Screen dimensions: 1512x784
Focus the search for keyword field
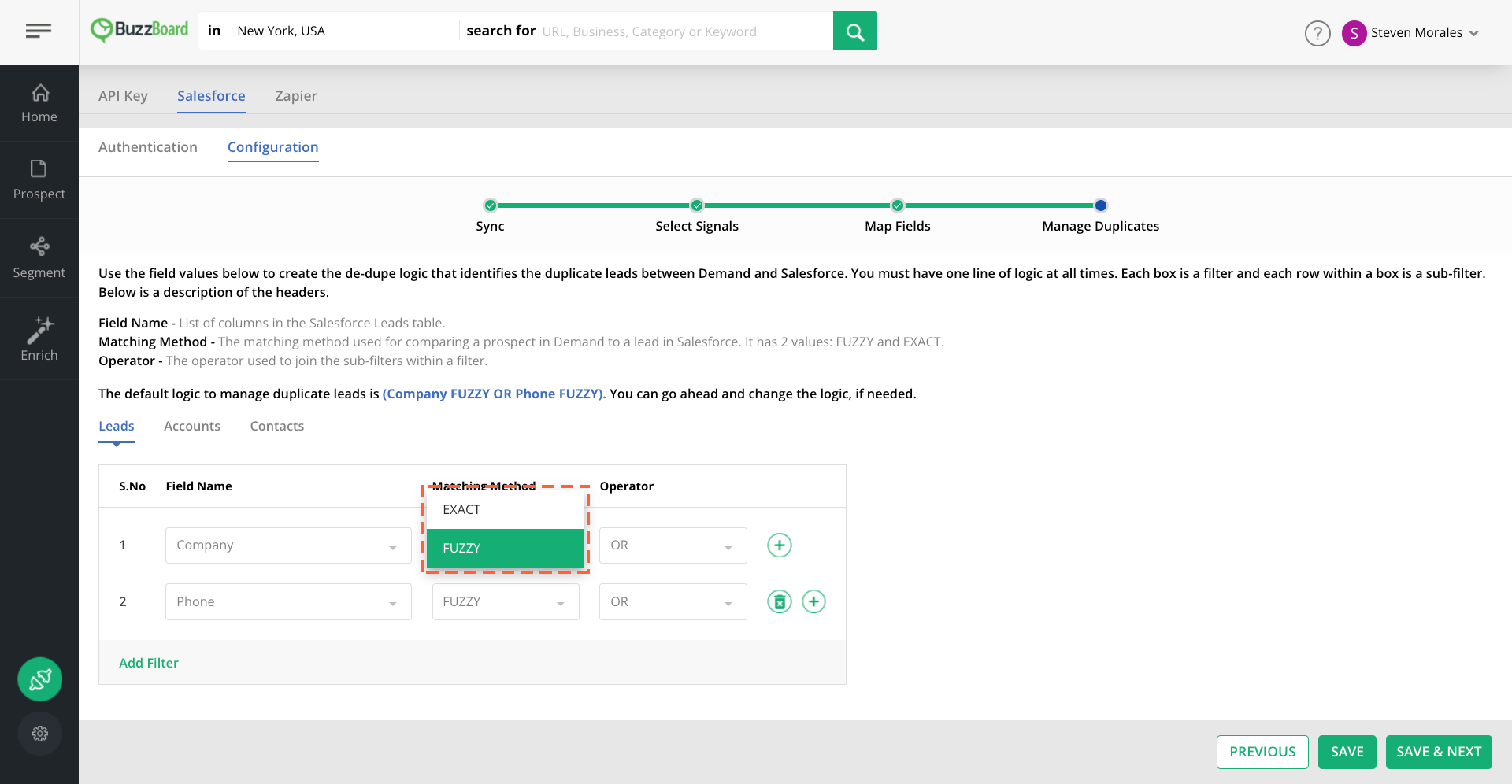pyautogui.click(x=684, y=31)
